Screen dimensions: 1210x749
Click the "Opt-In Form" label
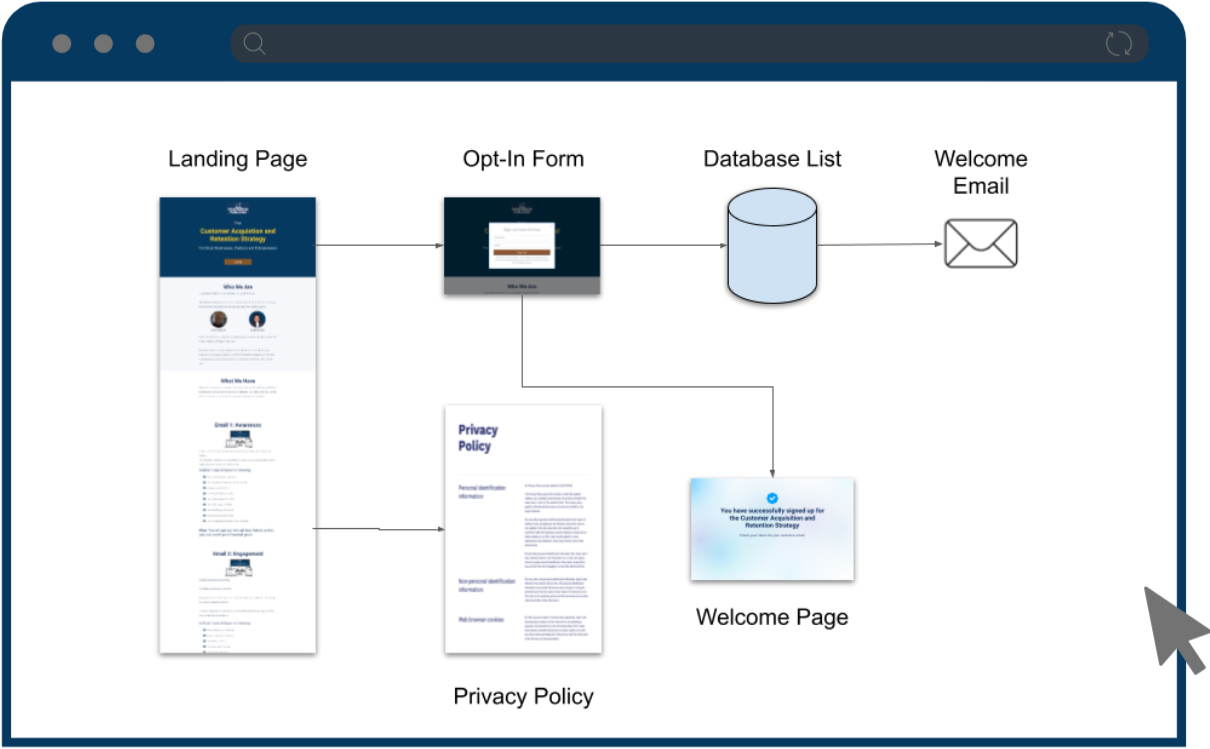(x=523, y=159)
